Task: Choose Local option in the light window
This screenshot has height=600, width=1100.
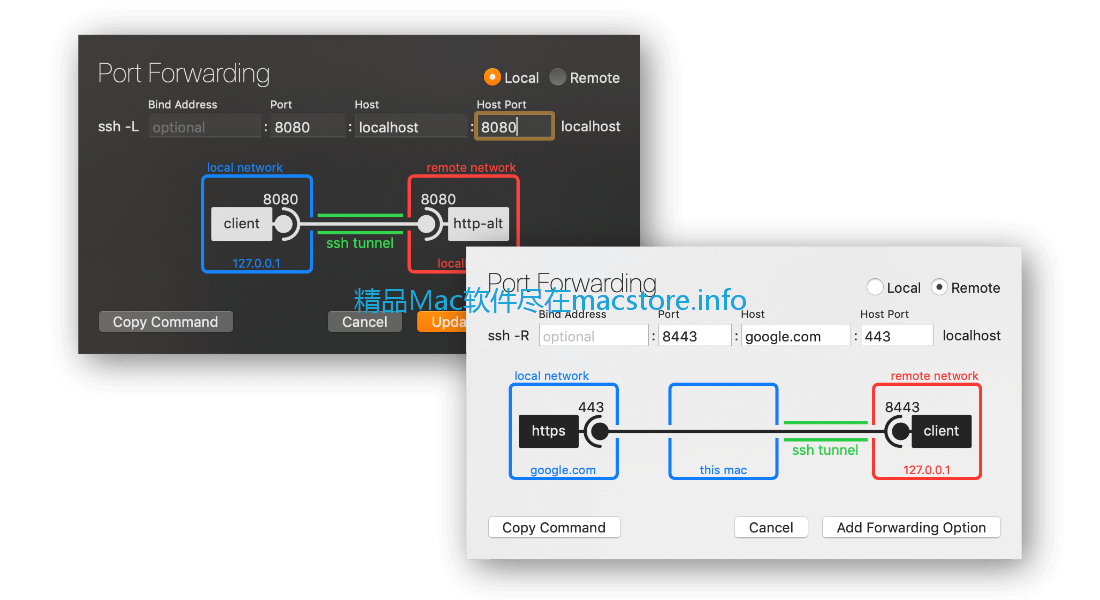Action: 875,287
